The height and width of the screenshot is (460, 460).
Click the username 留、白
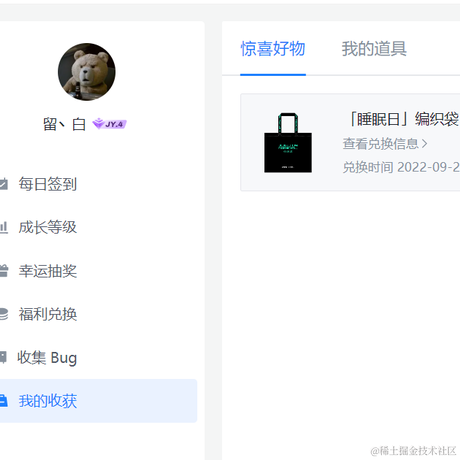click(x=64, y=124)
